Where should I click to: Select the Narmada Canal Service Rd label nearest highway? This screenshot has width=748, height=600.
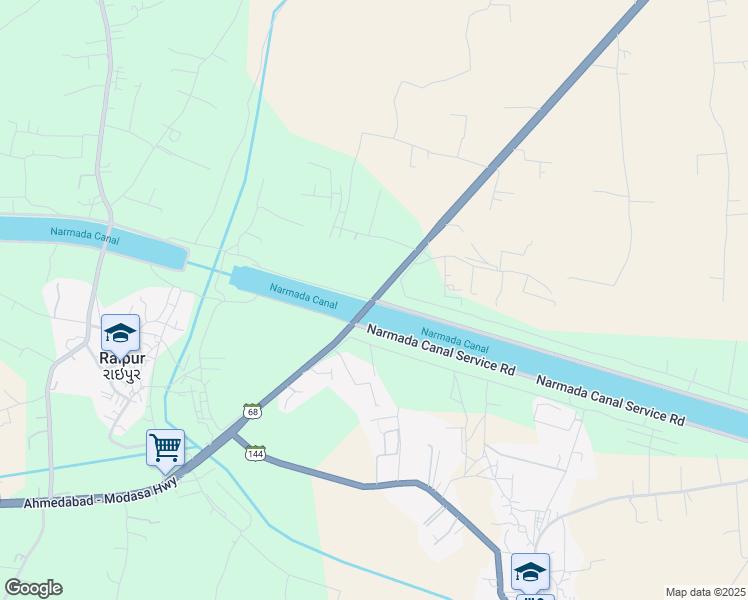(441, 349)
